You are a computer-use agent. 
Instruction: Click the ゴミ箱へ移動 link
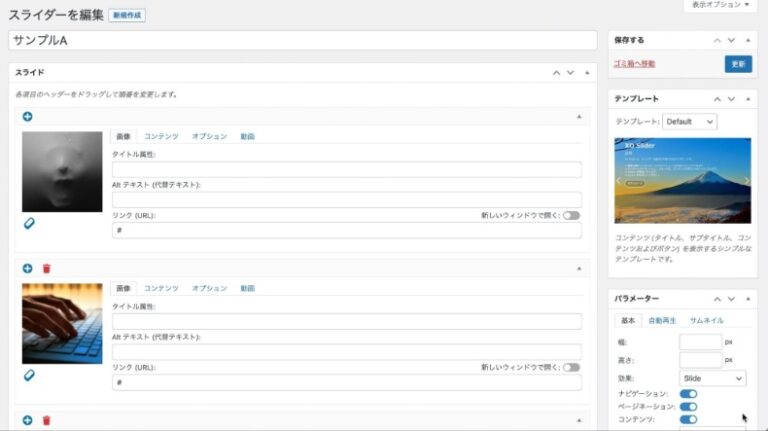[x=635, y=64]
